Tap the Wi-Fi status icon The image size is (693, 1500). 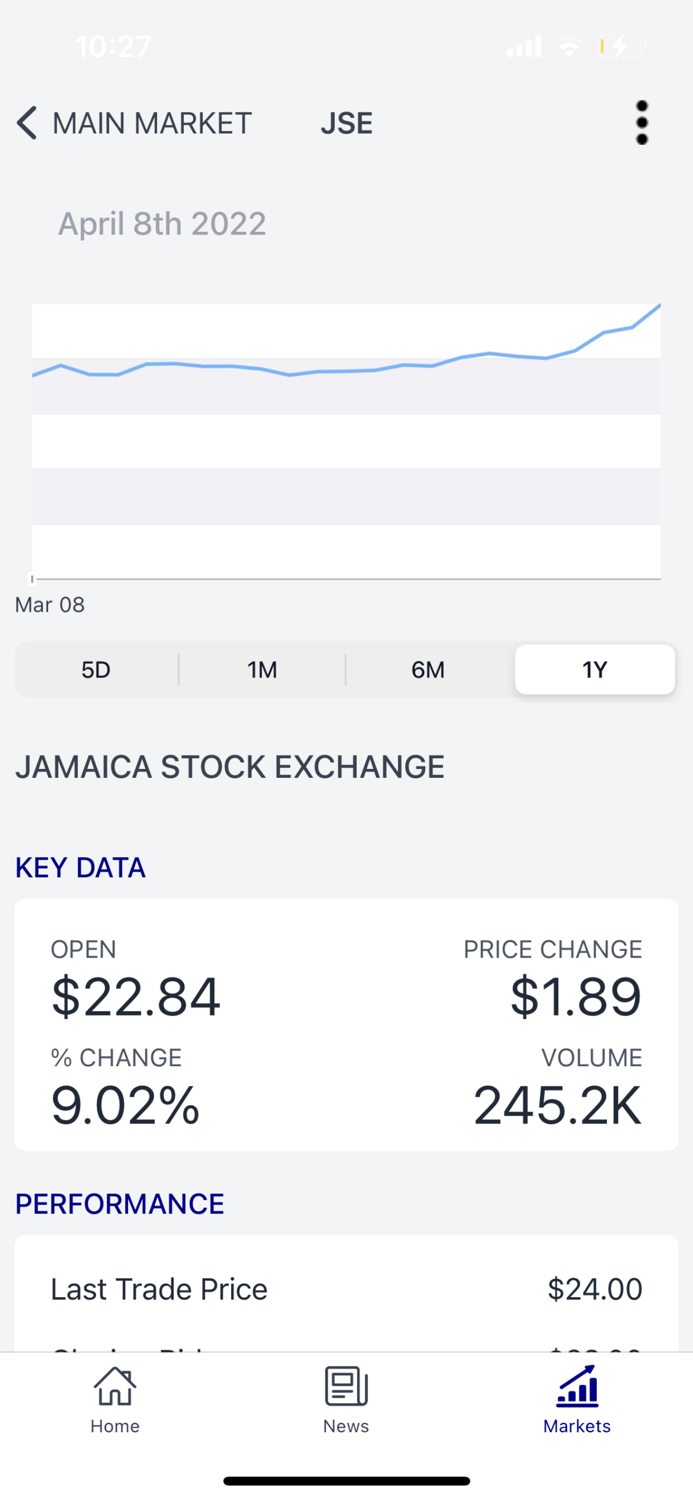(568, 46)
